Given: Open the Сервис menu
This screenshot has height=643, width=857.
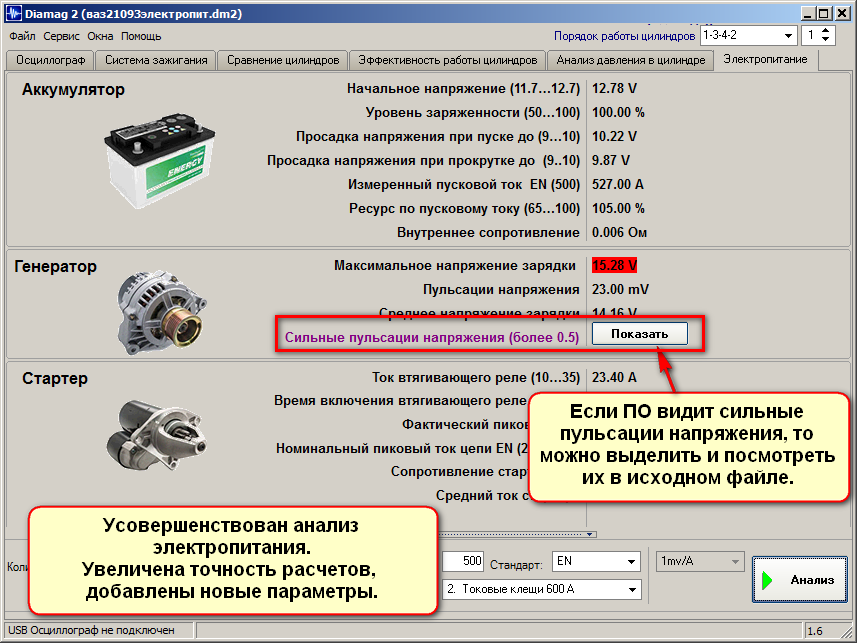Looking at the screenshot, I should click(61, 37).
